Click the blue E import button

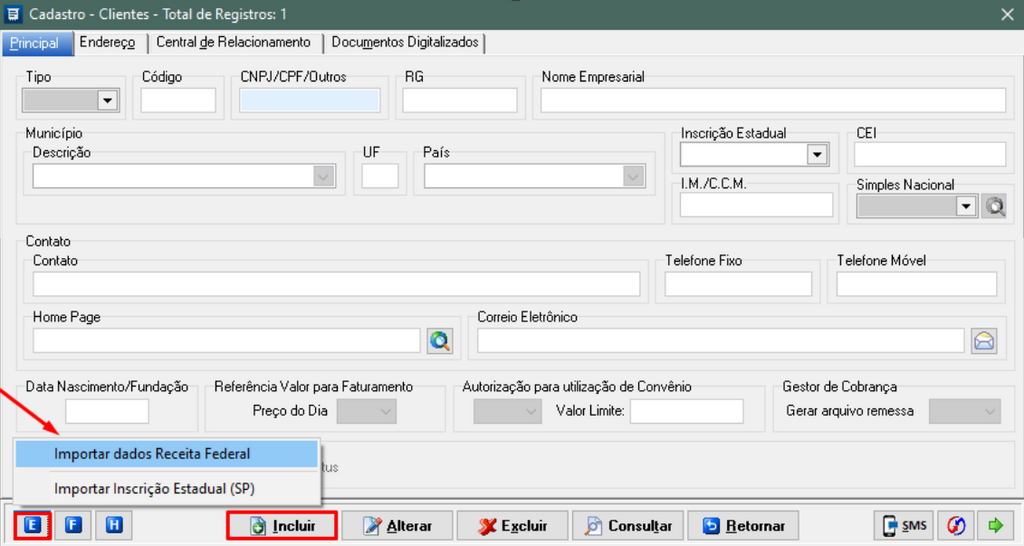coord(32,525)
